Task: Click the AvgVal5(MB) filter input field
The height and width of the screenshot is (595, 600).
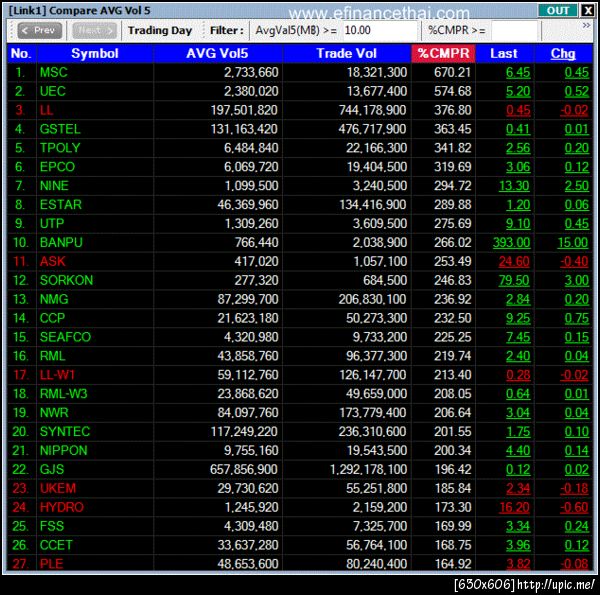Action: 380,30
